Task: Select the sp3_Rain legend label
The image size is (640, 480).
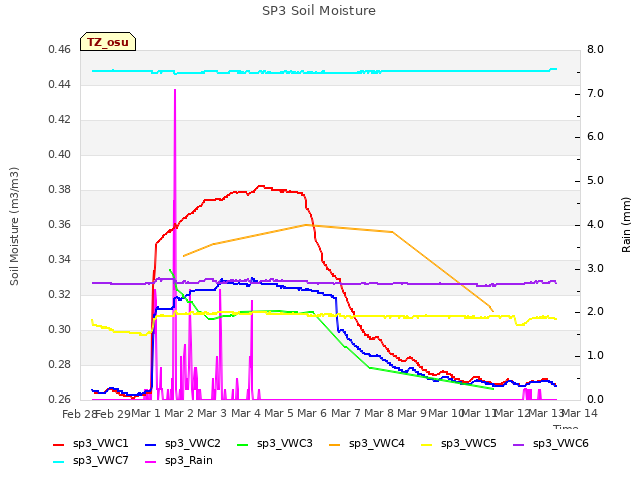Action: (189, 461)
